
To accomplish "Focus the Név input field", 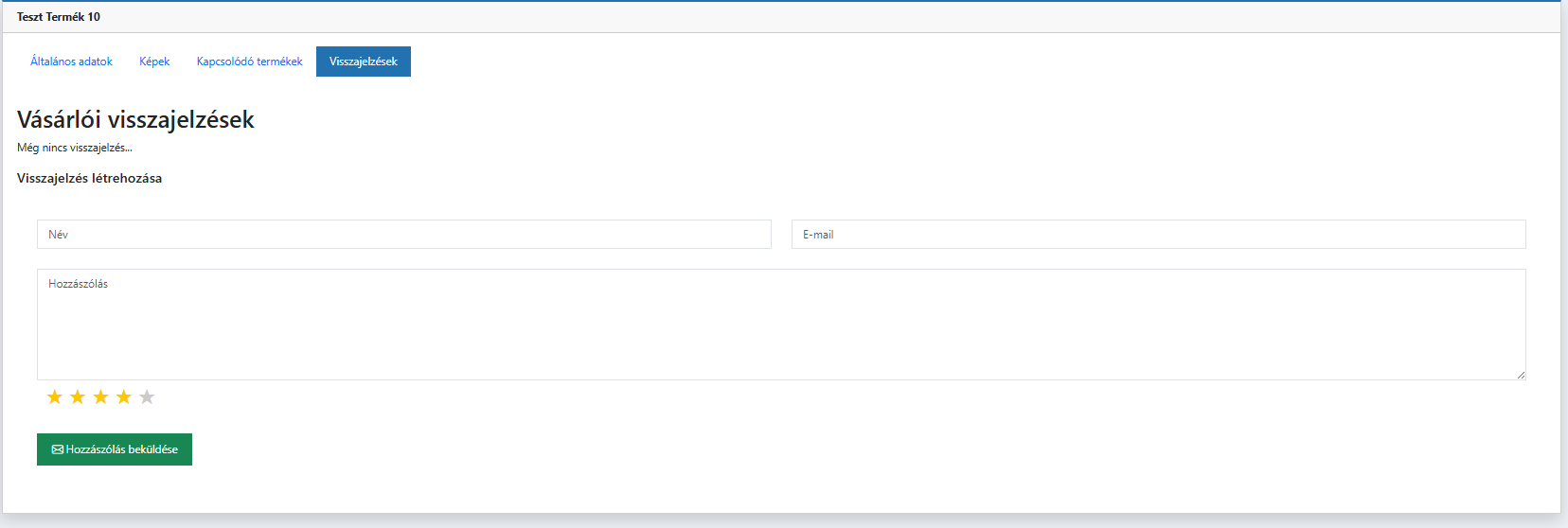I will tap(403, 235).
